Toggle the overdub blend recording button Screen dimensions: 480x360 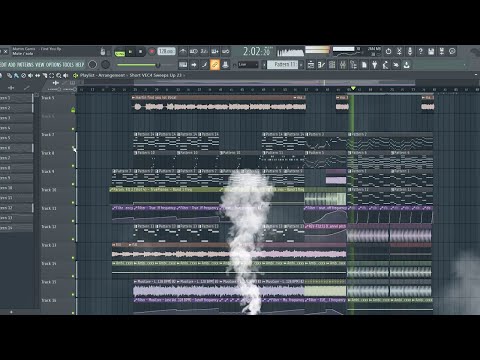(x=215, y=51)
